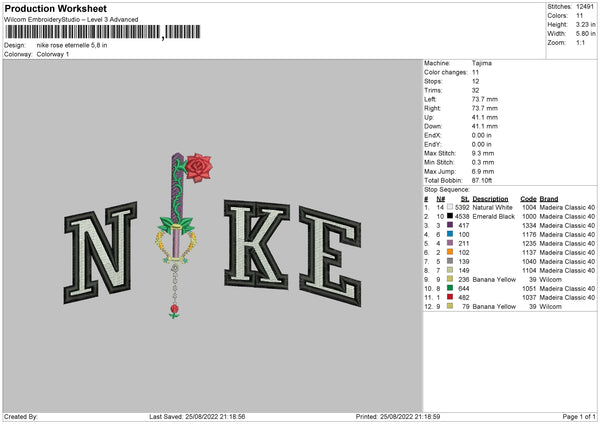The height and width of the screenshot is (424, 600).
Task: Click the Height value 3.23 in
Action: 585,24
